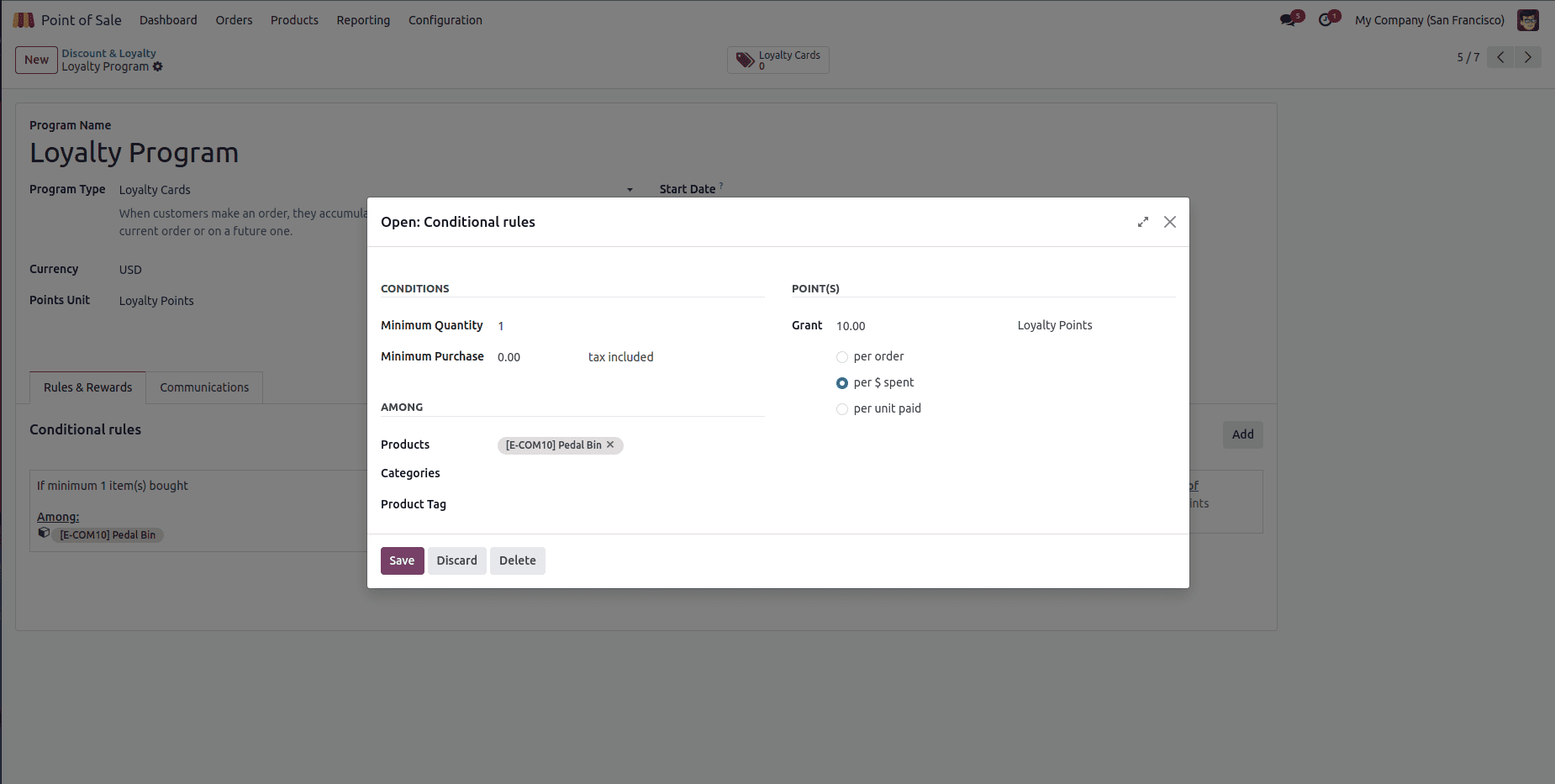Select the per $ spent option
Screen dimensions: 1555x784
pos(842,383)
